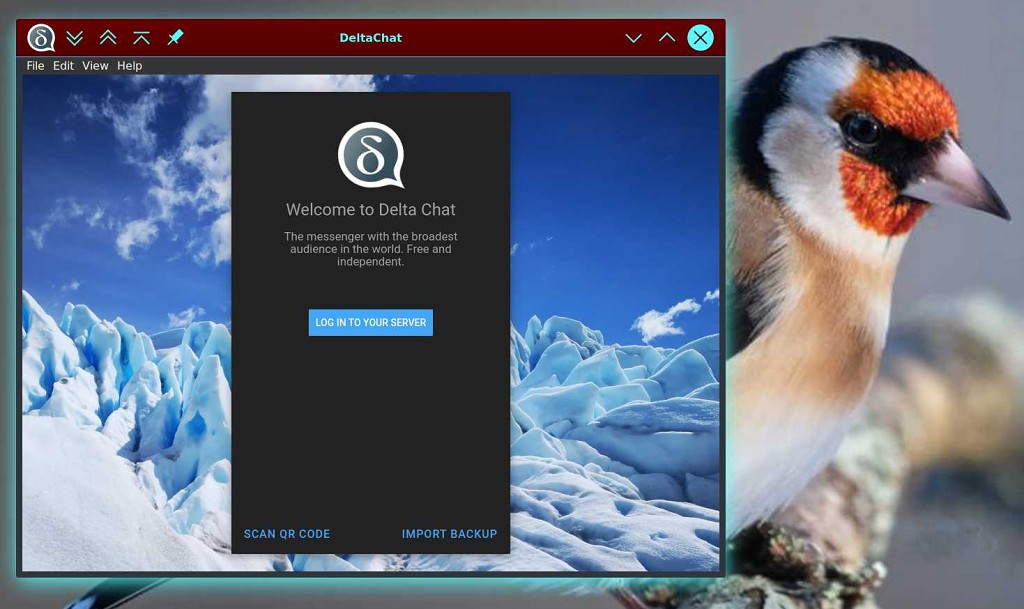Close DeltaChat with the cyan X button
1024x609 pixels.
point(700,38)
